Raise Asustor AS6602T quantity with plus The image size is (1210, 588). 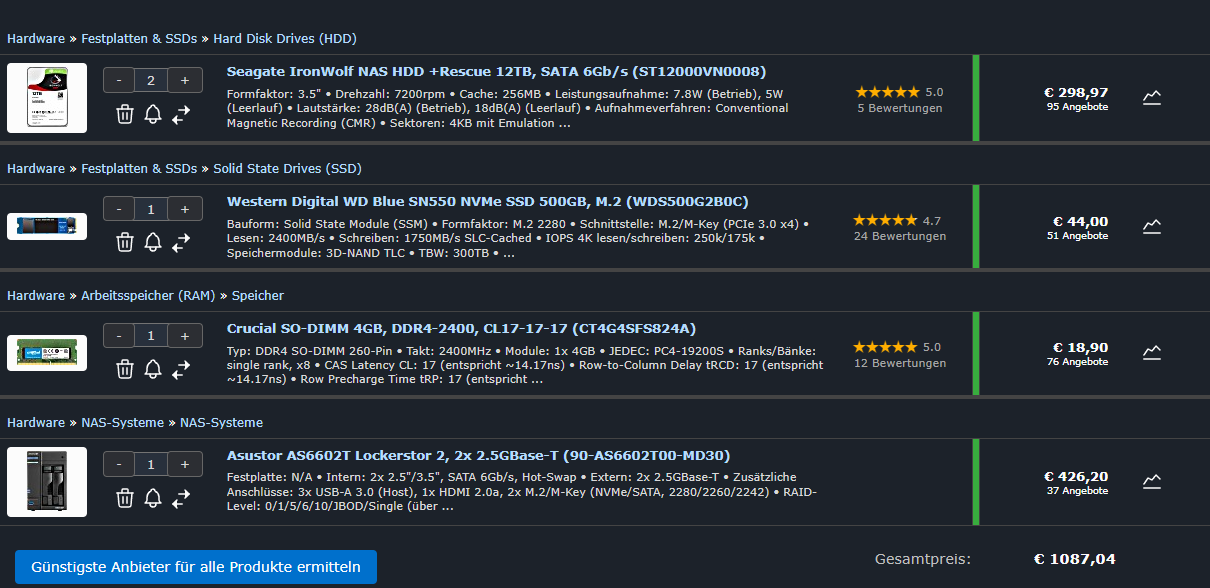185,464
